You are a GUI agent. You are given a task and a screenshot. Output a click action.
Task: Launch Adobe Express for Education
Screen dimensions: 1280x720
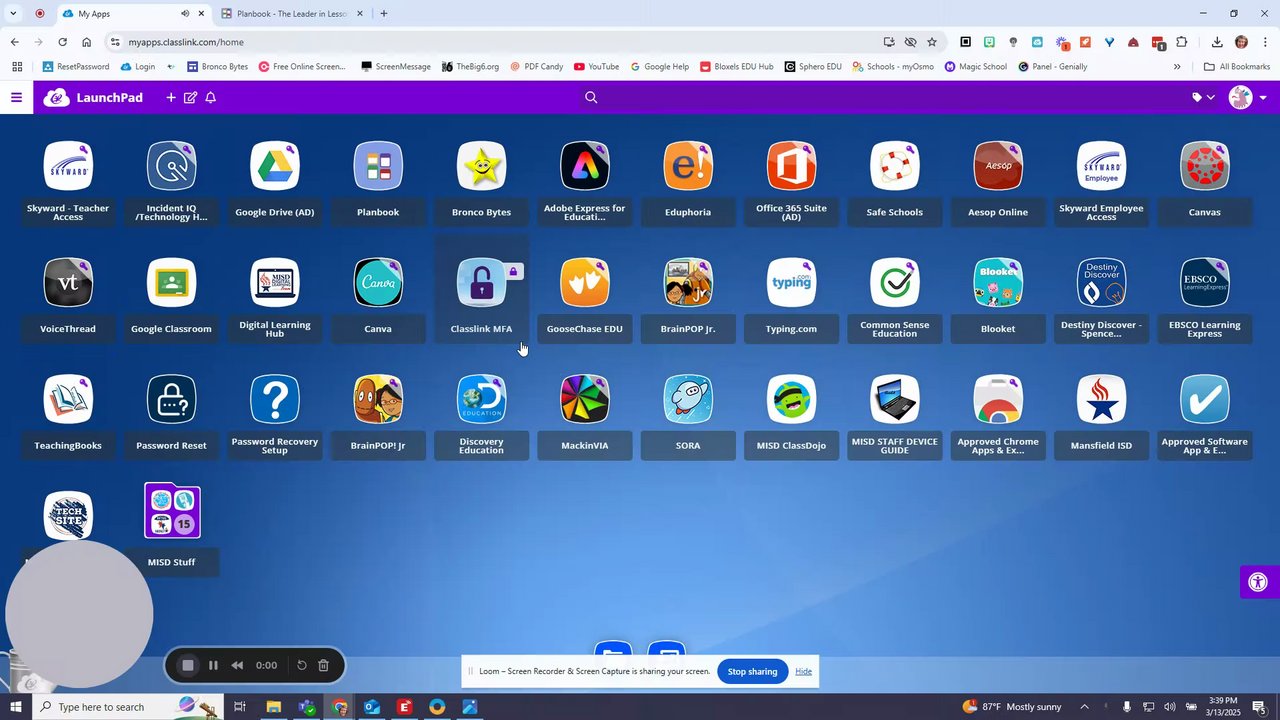tap(585, 166)
